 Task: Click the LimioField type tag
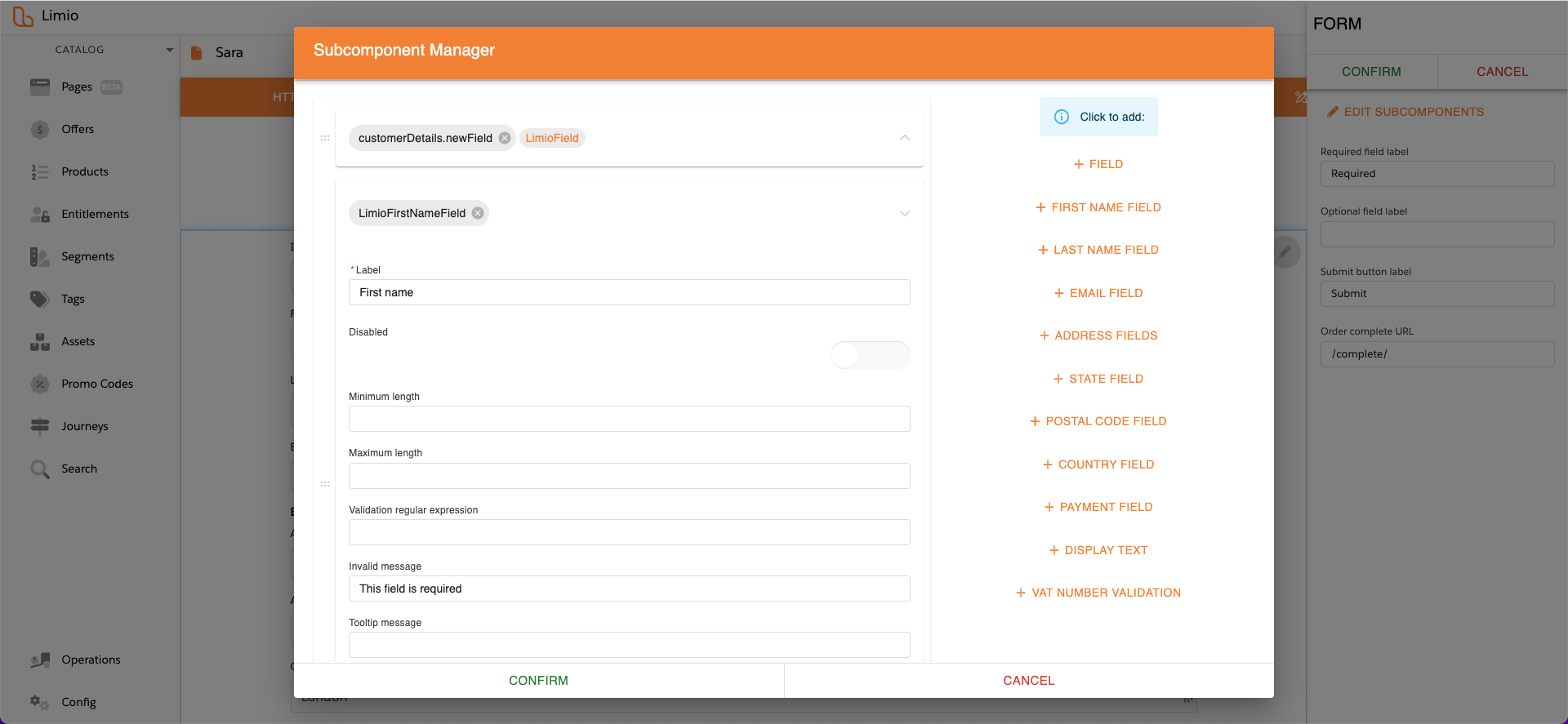pyautogui.click(x=552, y=138)
